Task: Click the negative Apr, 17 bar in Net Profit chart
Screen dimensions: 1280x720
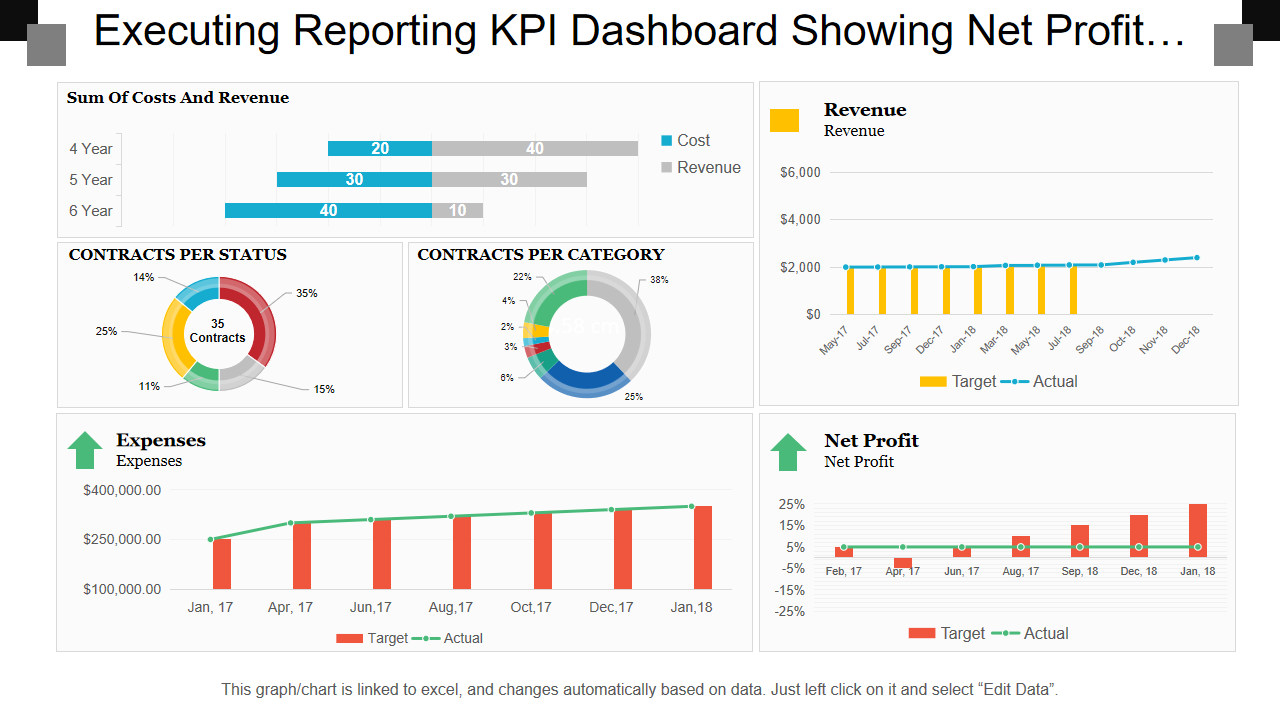Action: coord(903,562)
